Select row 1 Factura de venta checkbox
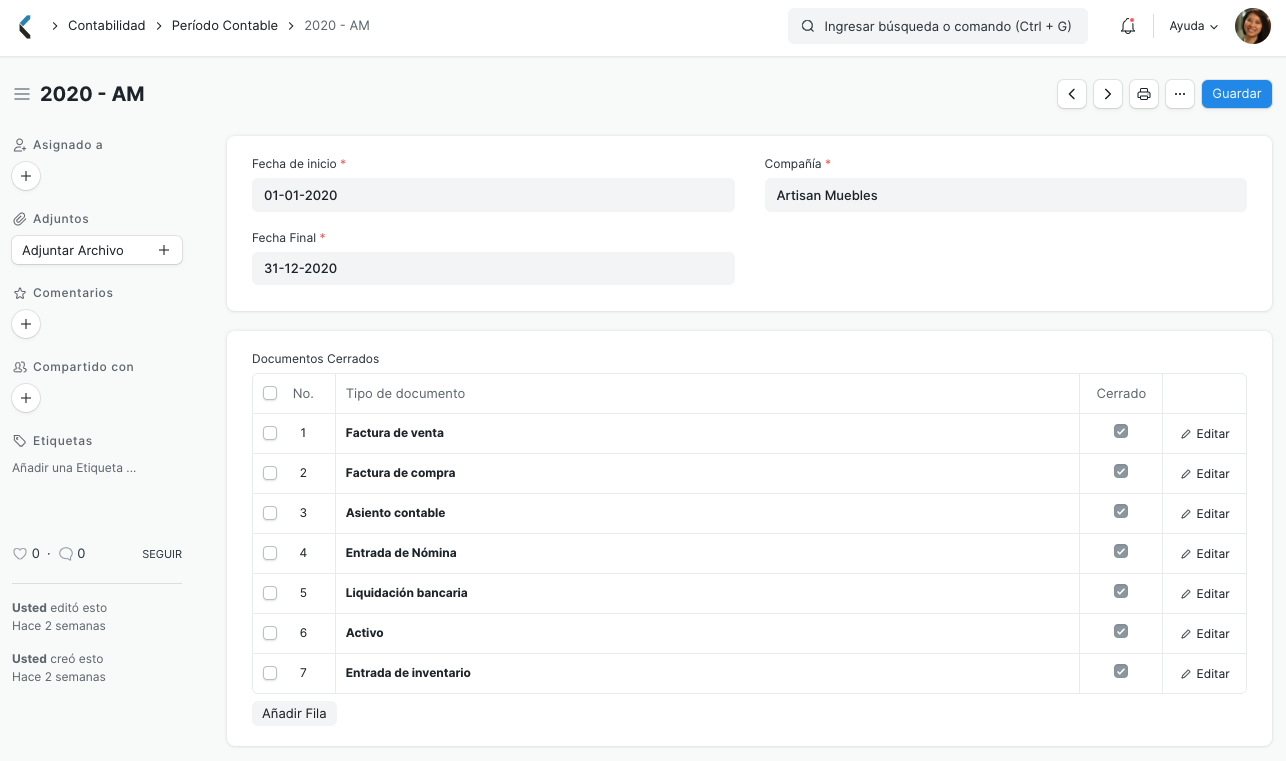1286x761 pixels. click(270, 433)
